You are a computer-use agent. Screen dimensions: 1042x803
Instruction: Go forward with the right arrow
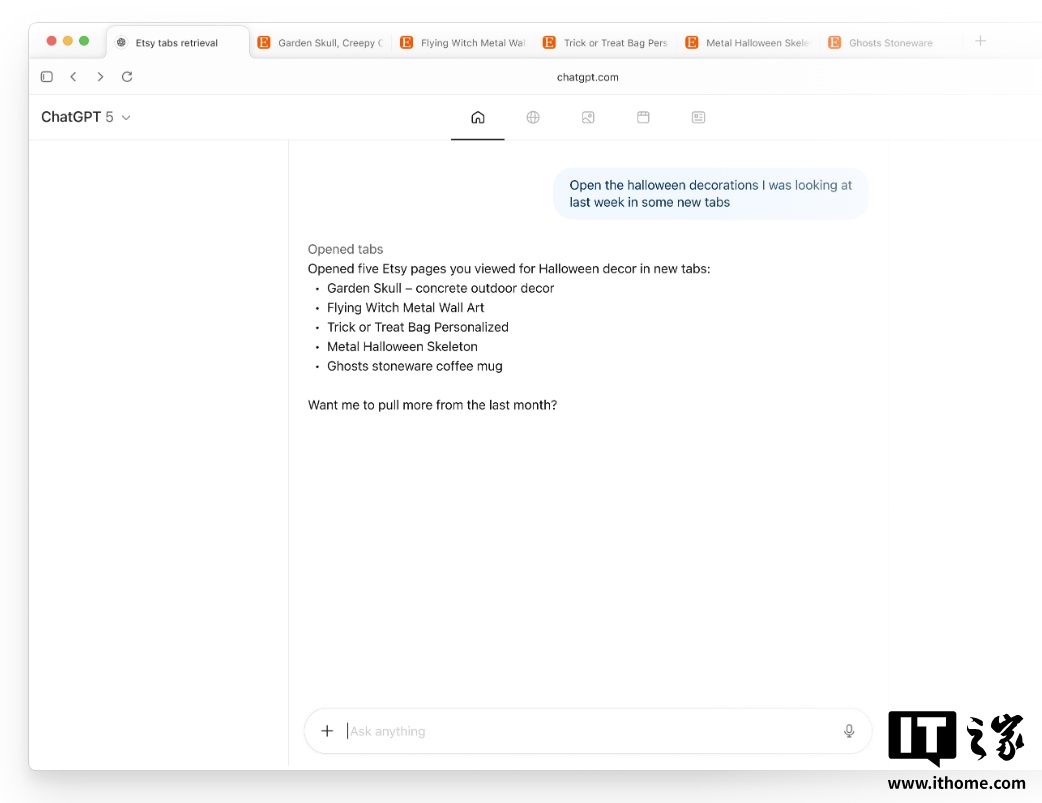pyautogui.click(x=100, y=77)
